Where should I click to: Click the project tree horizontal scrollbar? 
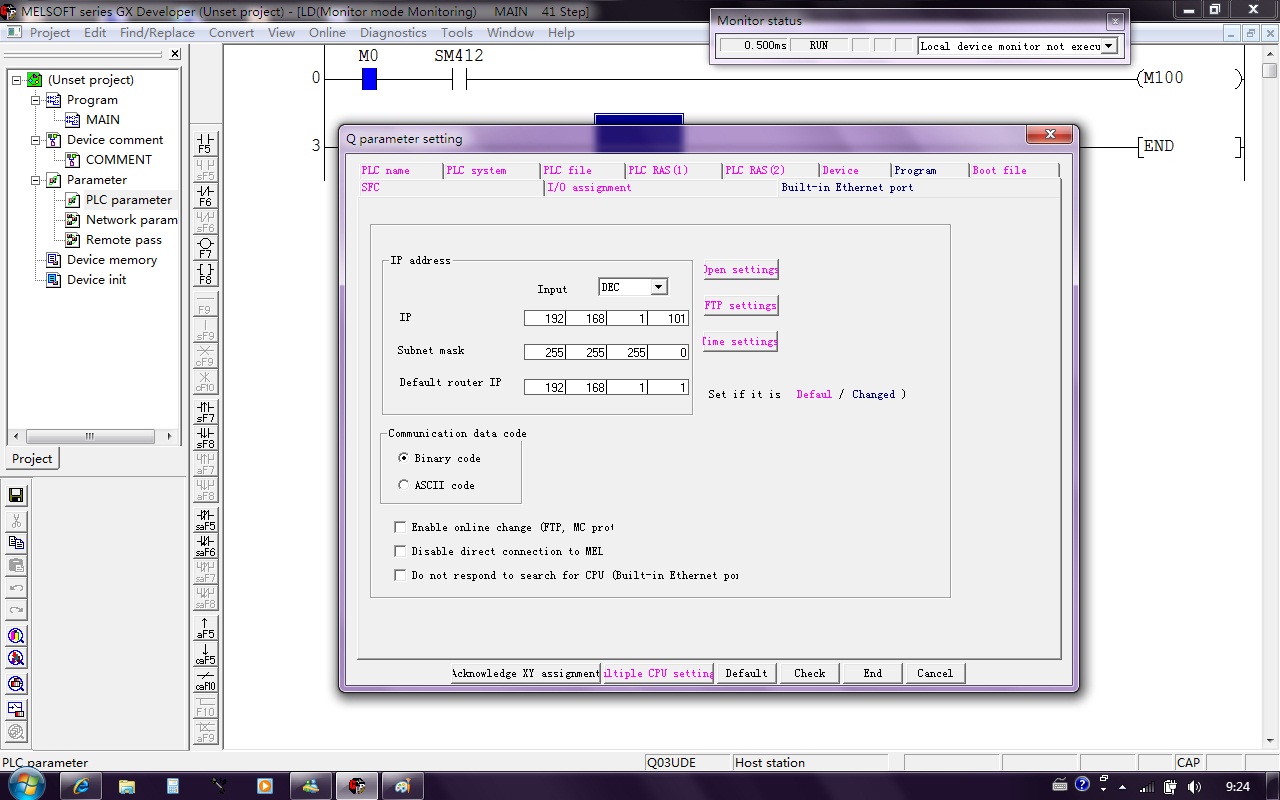click(x=90, y=436)
